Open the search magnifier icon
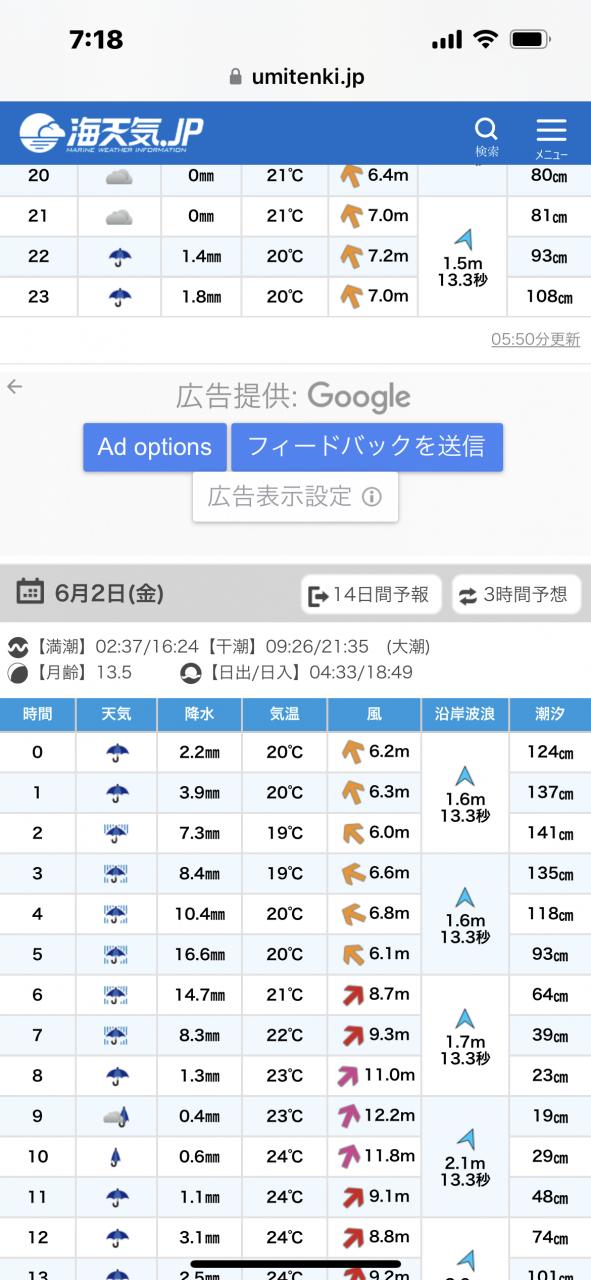 [486, 130]
